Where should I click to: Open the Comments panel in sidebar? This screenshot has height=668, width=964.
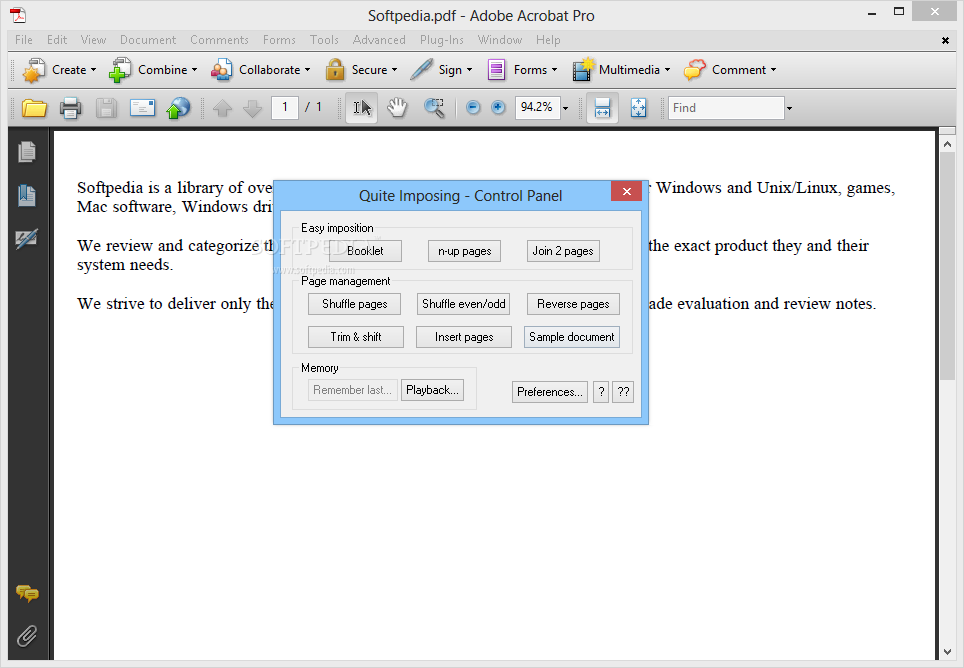click(x=27, y=593)
